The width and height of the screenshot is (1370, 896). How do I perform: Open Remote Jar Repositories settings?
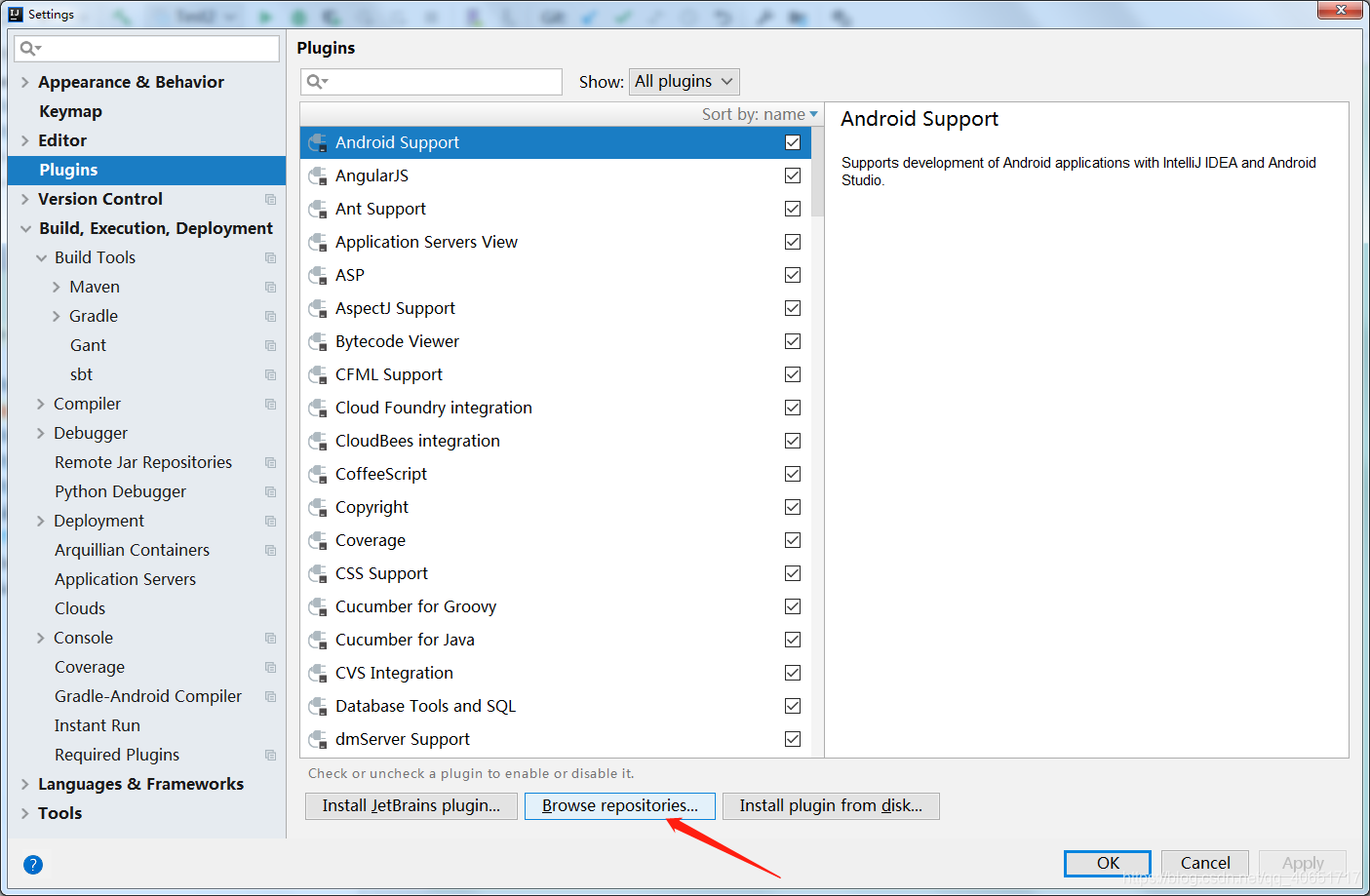(143, 462)
